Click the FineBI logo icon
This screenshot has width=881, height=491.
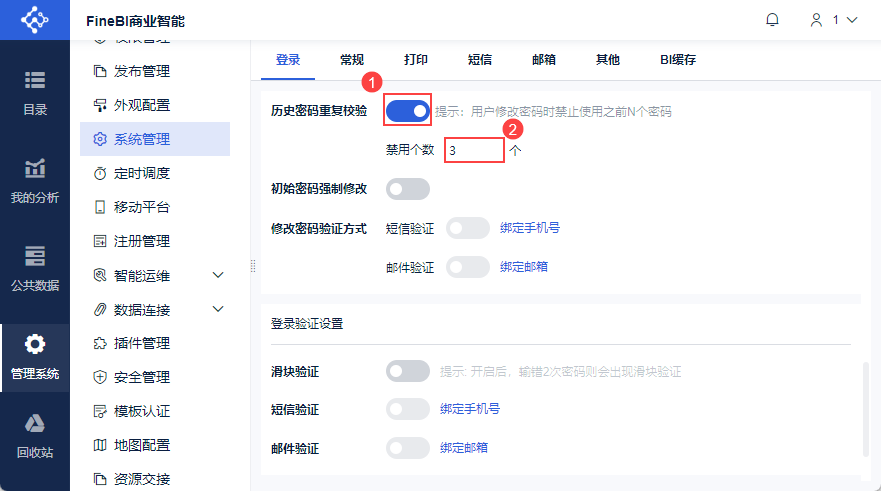click(x=34, y=19)
